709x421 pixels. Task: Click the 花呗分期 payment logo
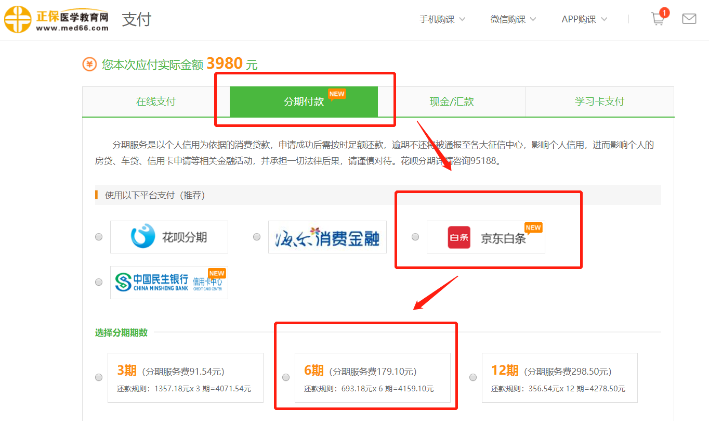pyautogui.click(x=169, y=237)
